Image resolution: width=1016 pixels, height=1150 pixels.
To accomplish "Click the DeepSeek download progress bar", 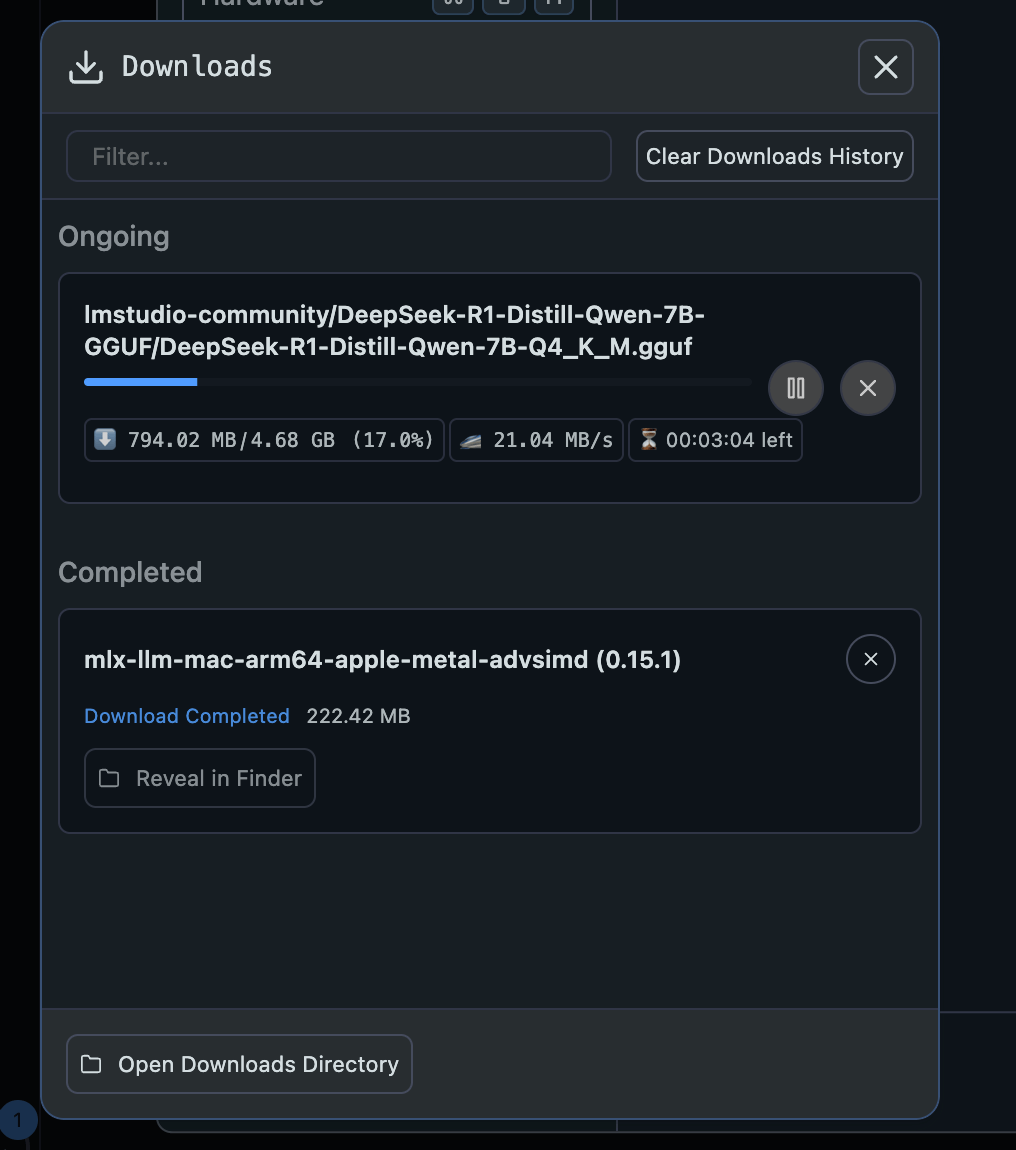I will [417, 382].
